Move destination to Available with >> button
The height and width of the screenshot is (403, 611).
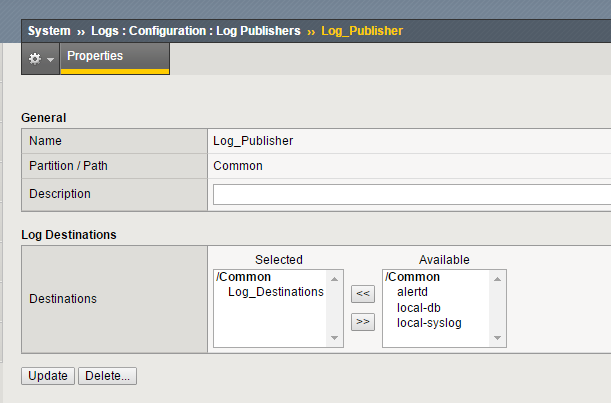pyautogui.click(x=363, y=321)
